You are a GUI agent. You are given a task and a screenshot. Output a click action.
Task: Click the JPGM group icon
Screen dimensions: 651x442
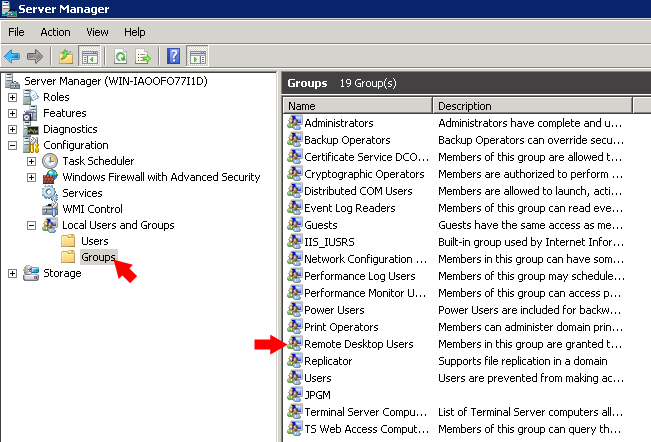tap(294, 395)
